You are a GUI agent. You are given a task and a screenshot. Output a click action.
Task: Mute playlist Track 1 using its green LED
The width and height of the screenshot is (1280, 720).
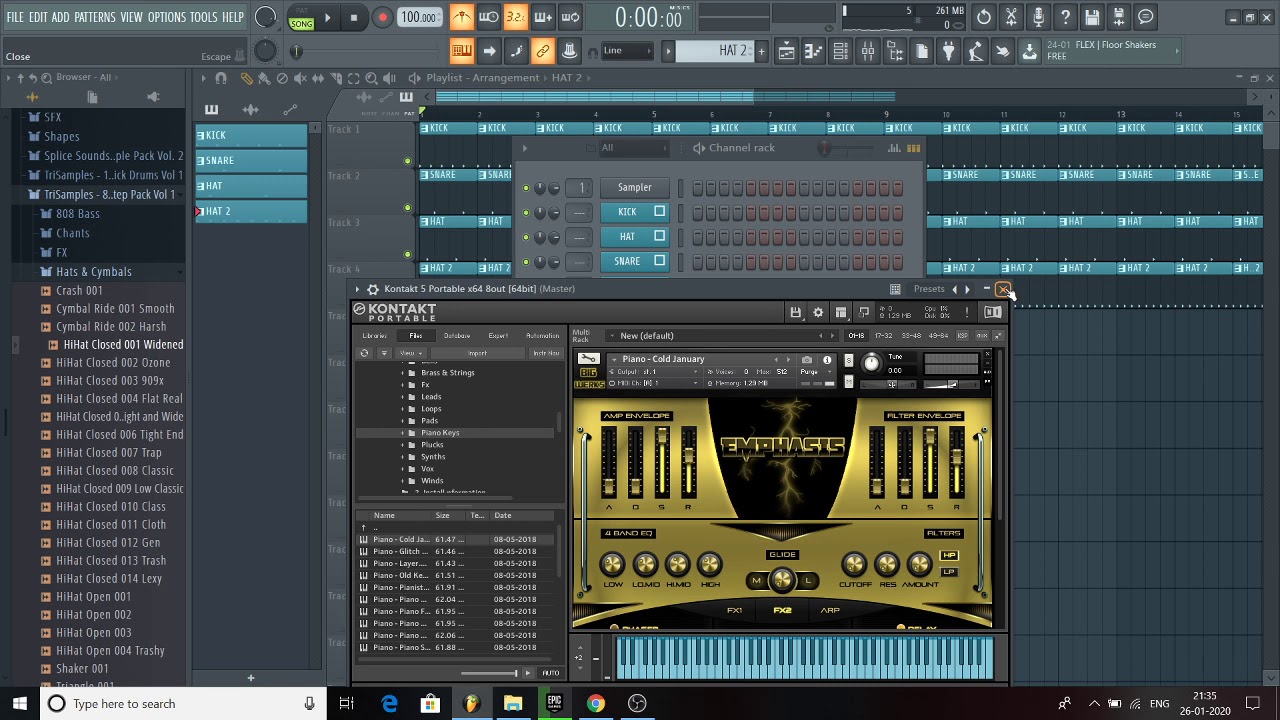click(x=408, y=161)
